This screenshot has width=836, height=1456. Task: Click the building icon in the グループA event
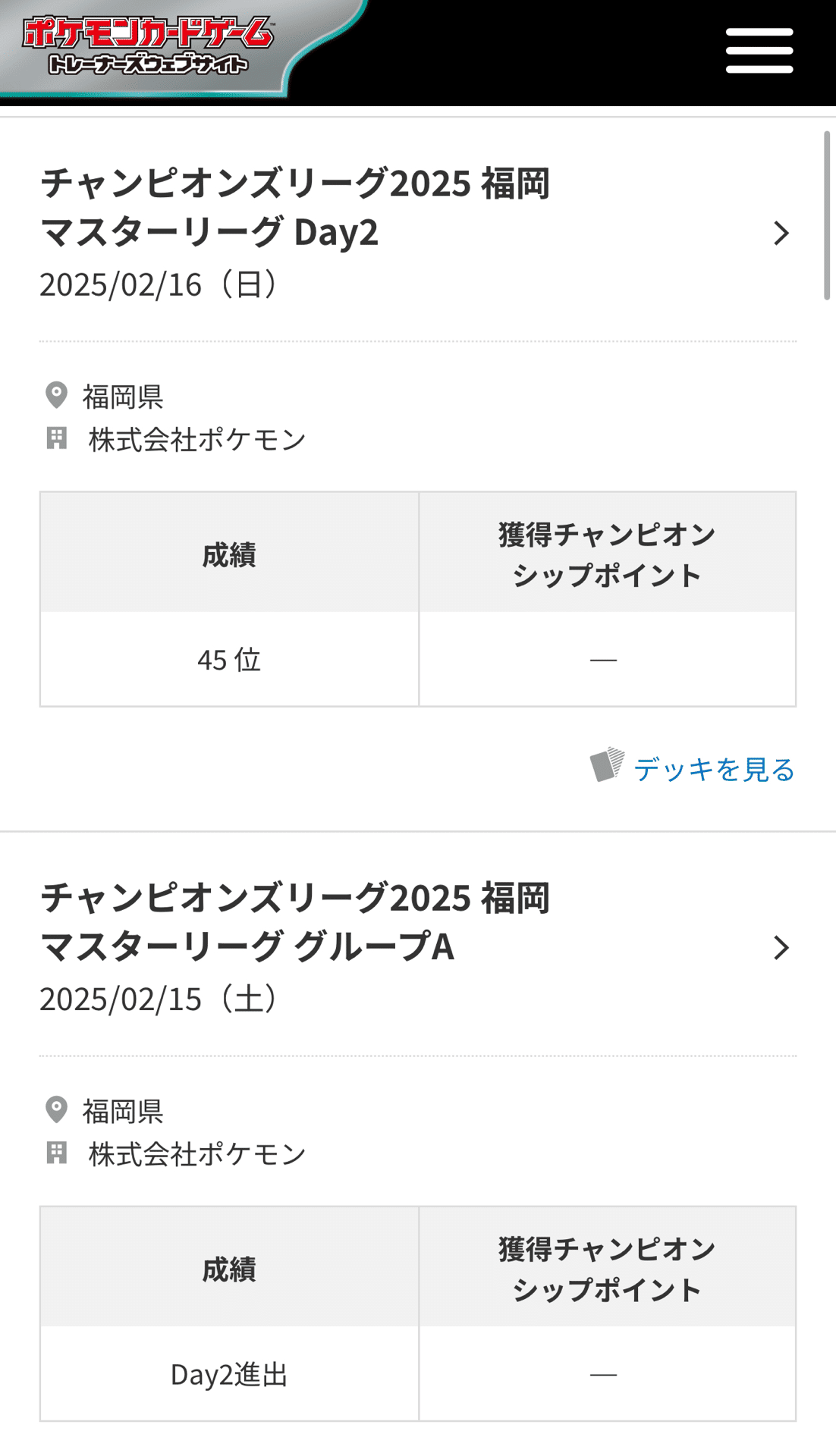click(x=57, y=1153)
